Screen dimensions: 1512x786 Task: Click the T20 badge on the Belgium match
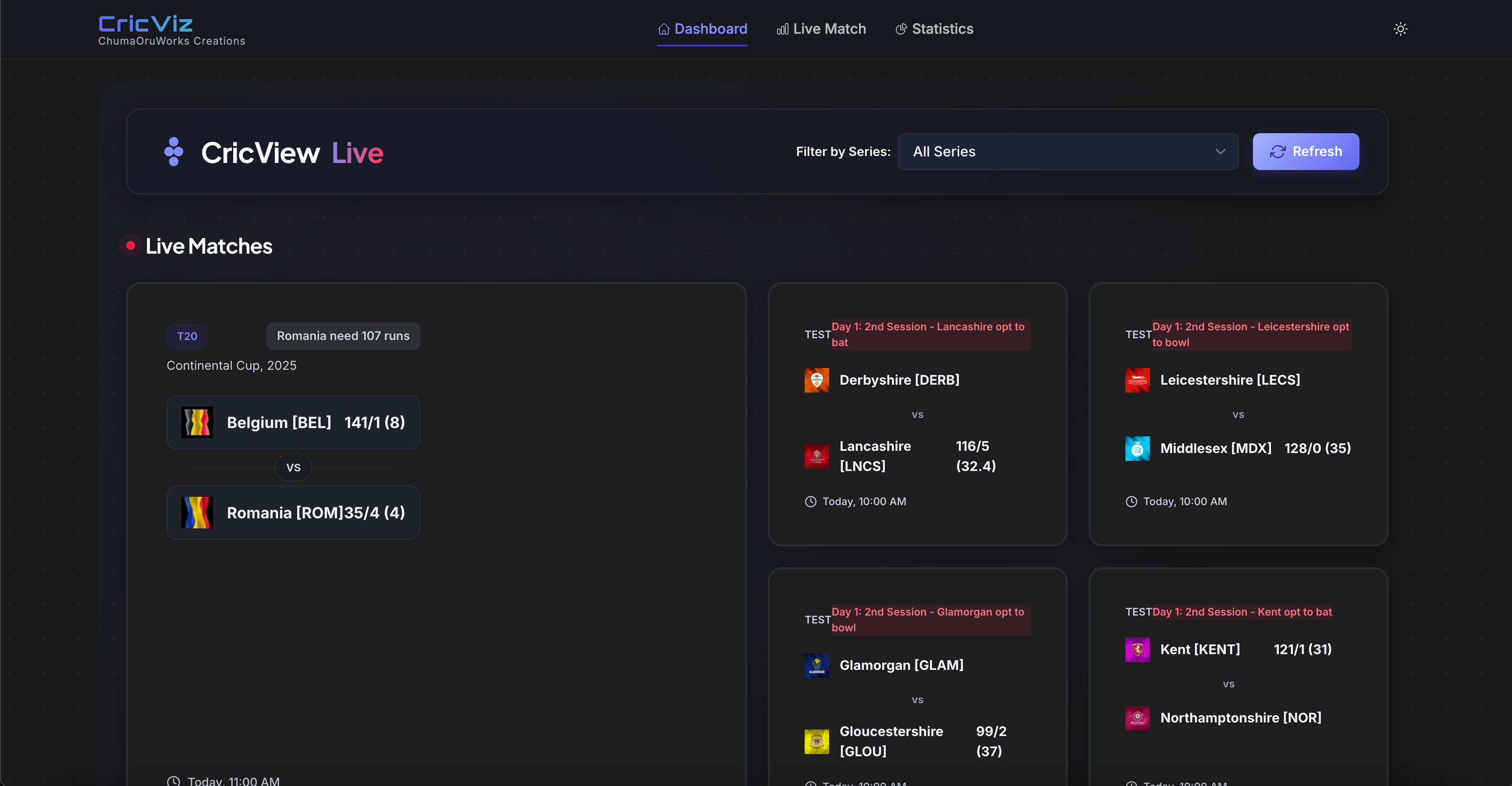click(x=187, y=336)
